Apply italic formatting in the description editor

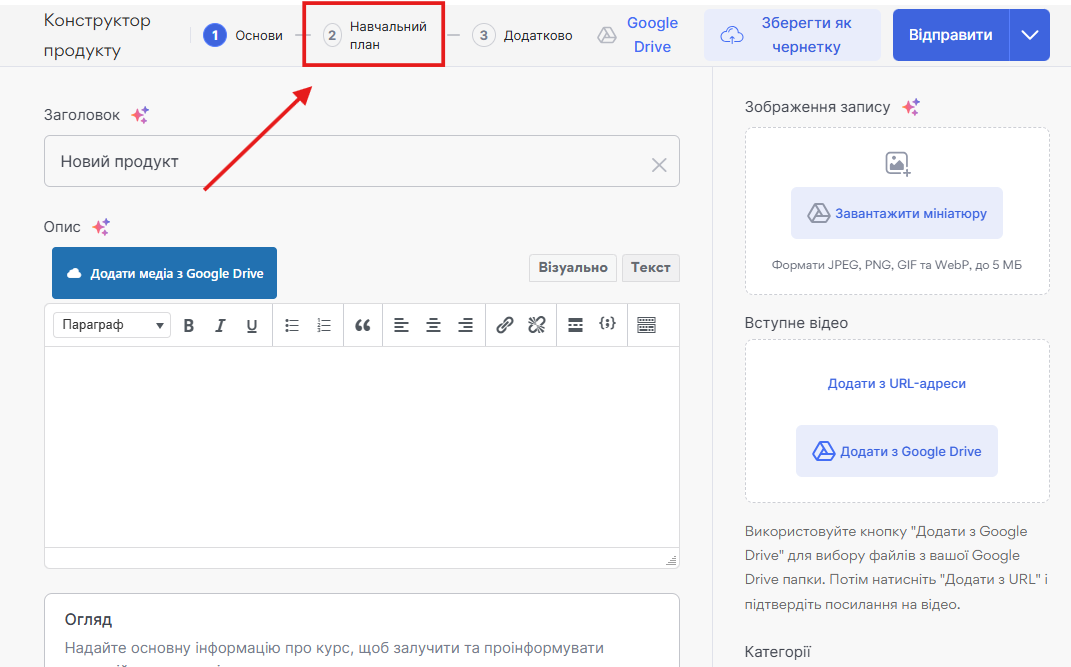[220, 325]
